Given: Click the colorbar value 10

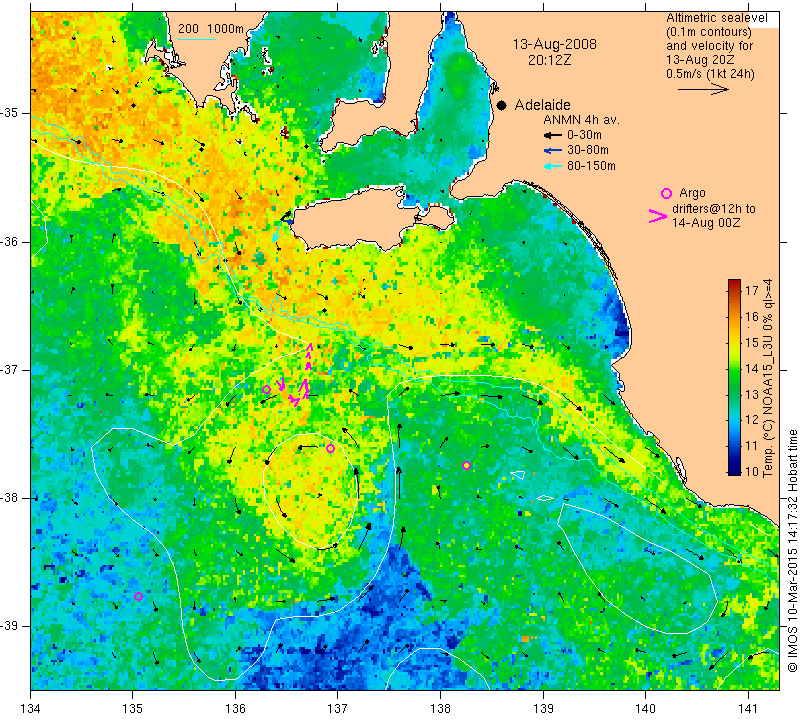Looking at the screenshot, I should point(752,471).
